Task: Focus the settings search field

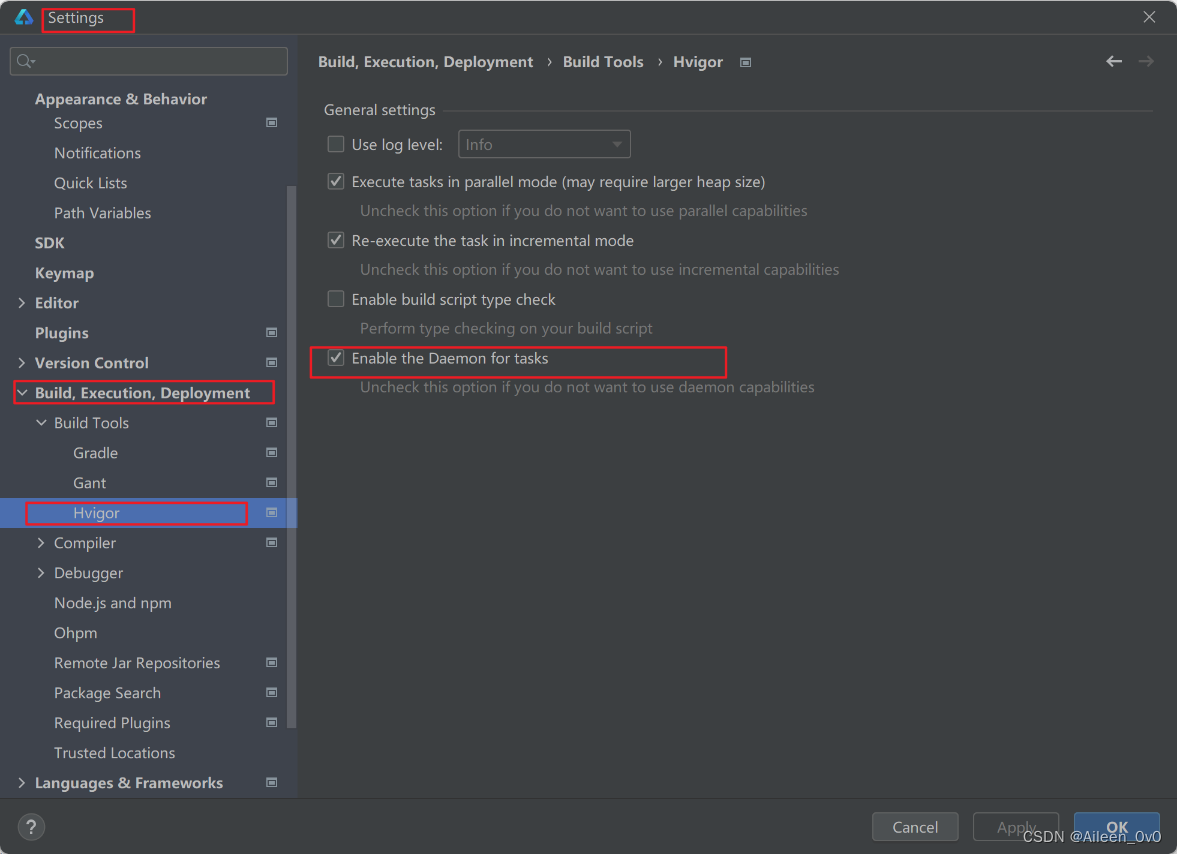Action: coord(149,61)
